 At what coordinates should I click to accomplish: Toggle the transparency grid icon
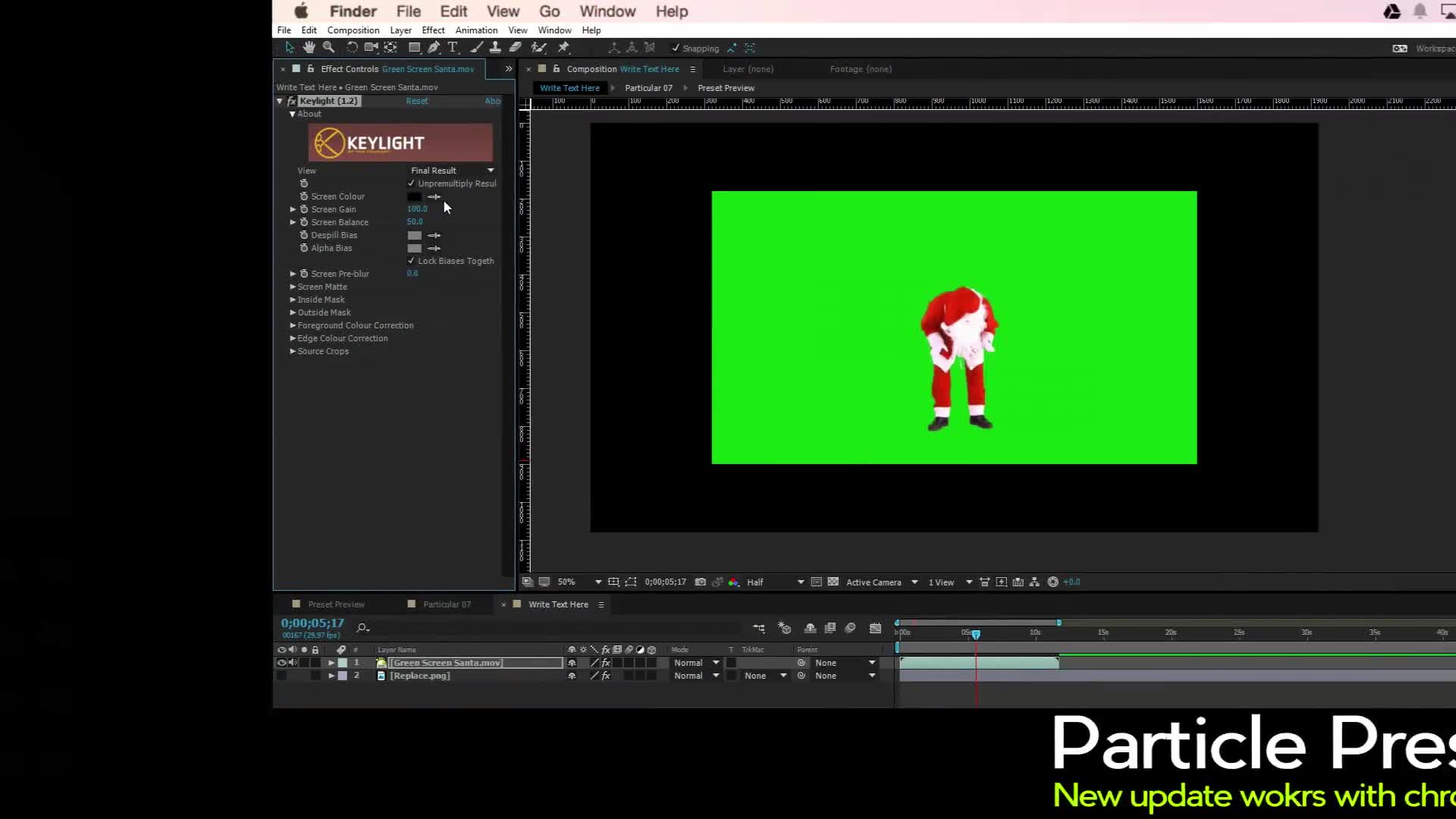pyautogui.click(x=833, y=582)
